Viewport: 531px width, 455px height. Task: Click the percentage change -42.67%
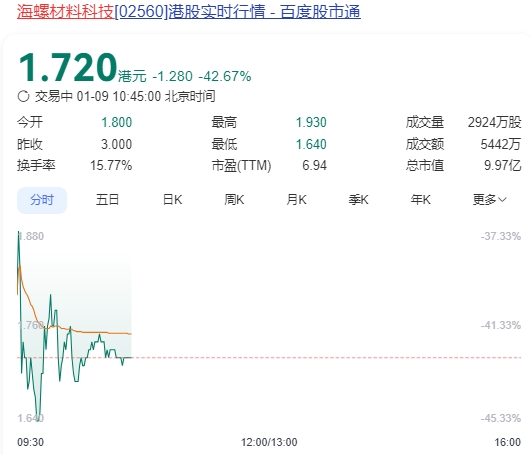(x=225, y=76)
